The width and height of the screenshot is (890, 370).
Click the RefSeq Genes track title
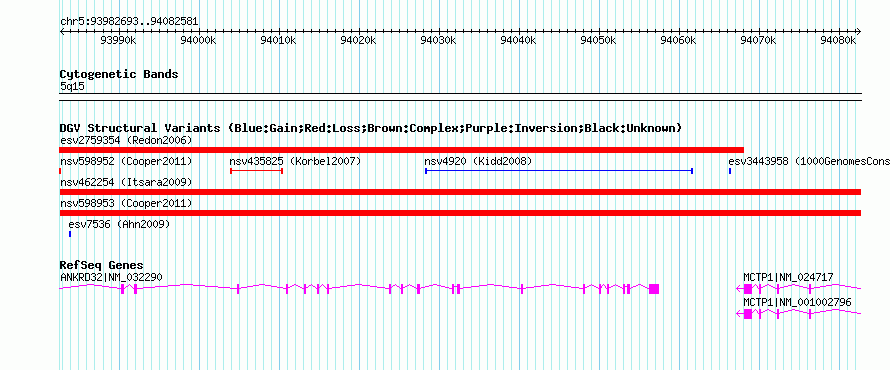(x=102, y=265)
